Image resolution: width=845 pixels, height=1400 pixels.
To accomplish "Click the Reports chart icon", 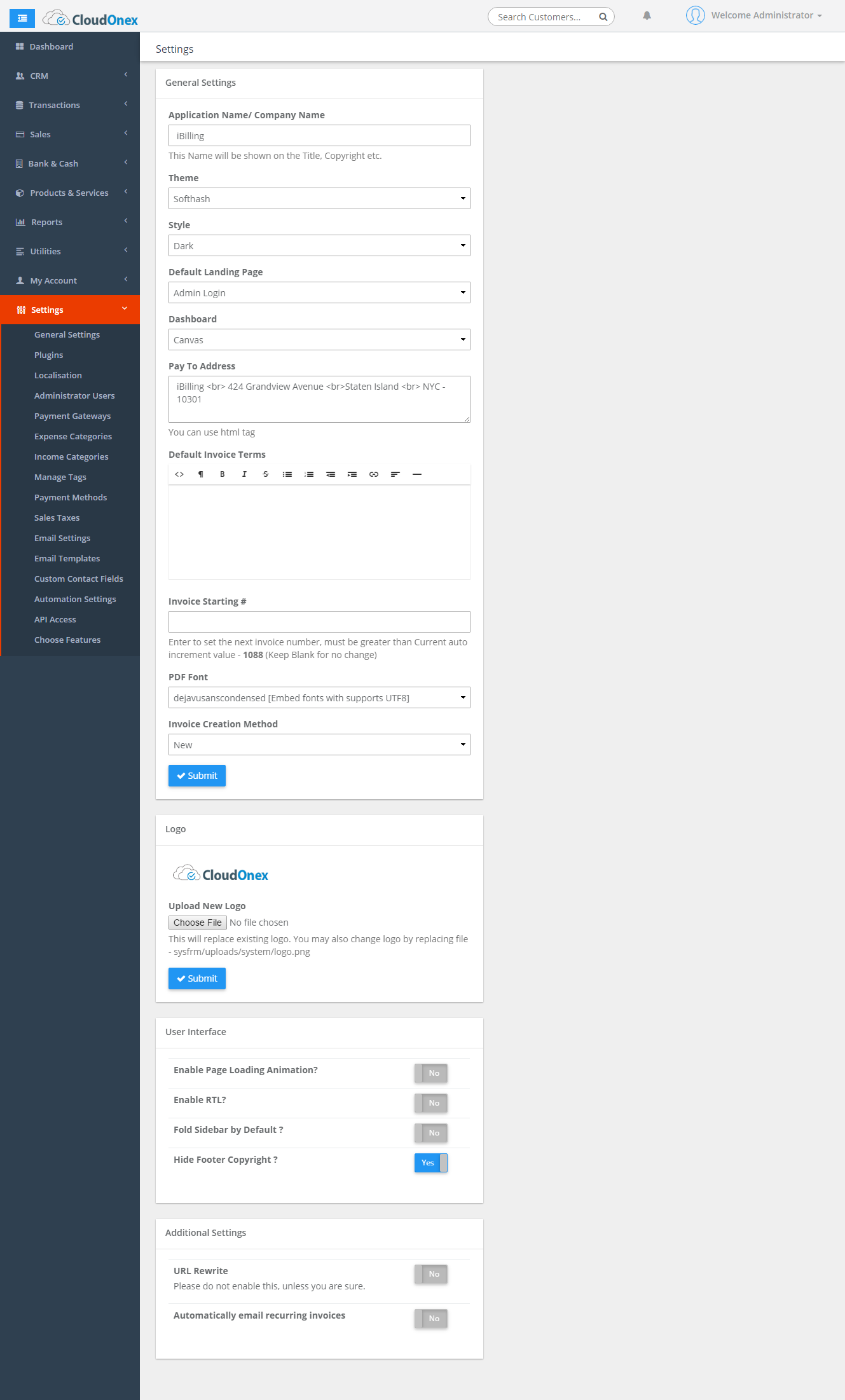I will coord(20,222).
